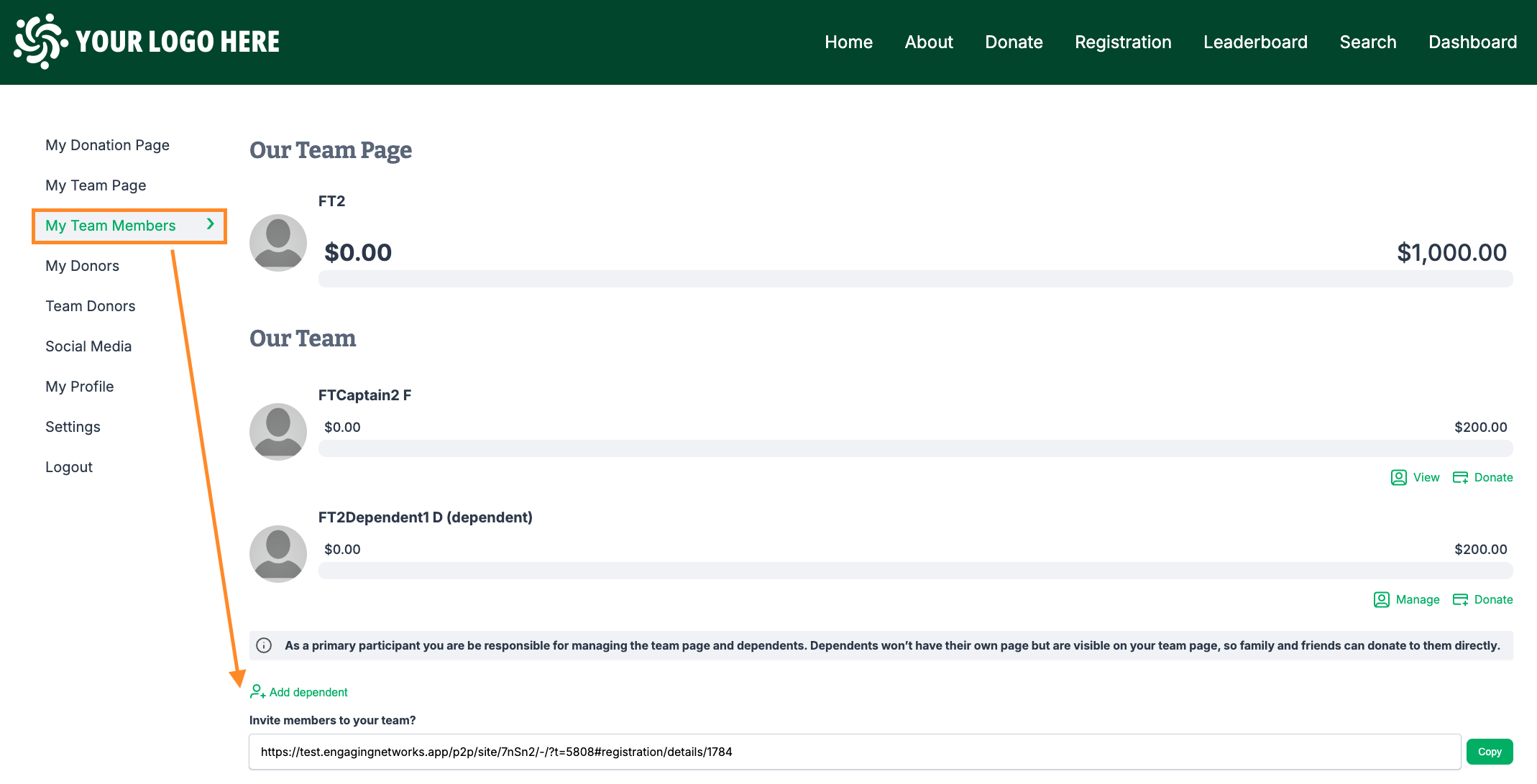
Task: Open the Leaderboard menu item
Action: click(1255, 42)
